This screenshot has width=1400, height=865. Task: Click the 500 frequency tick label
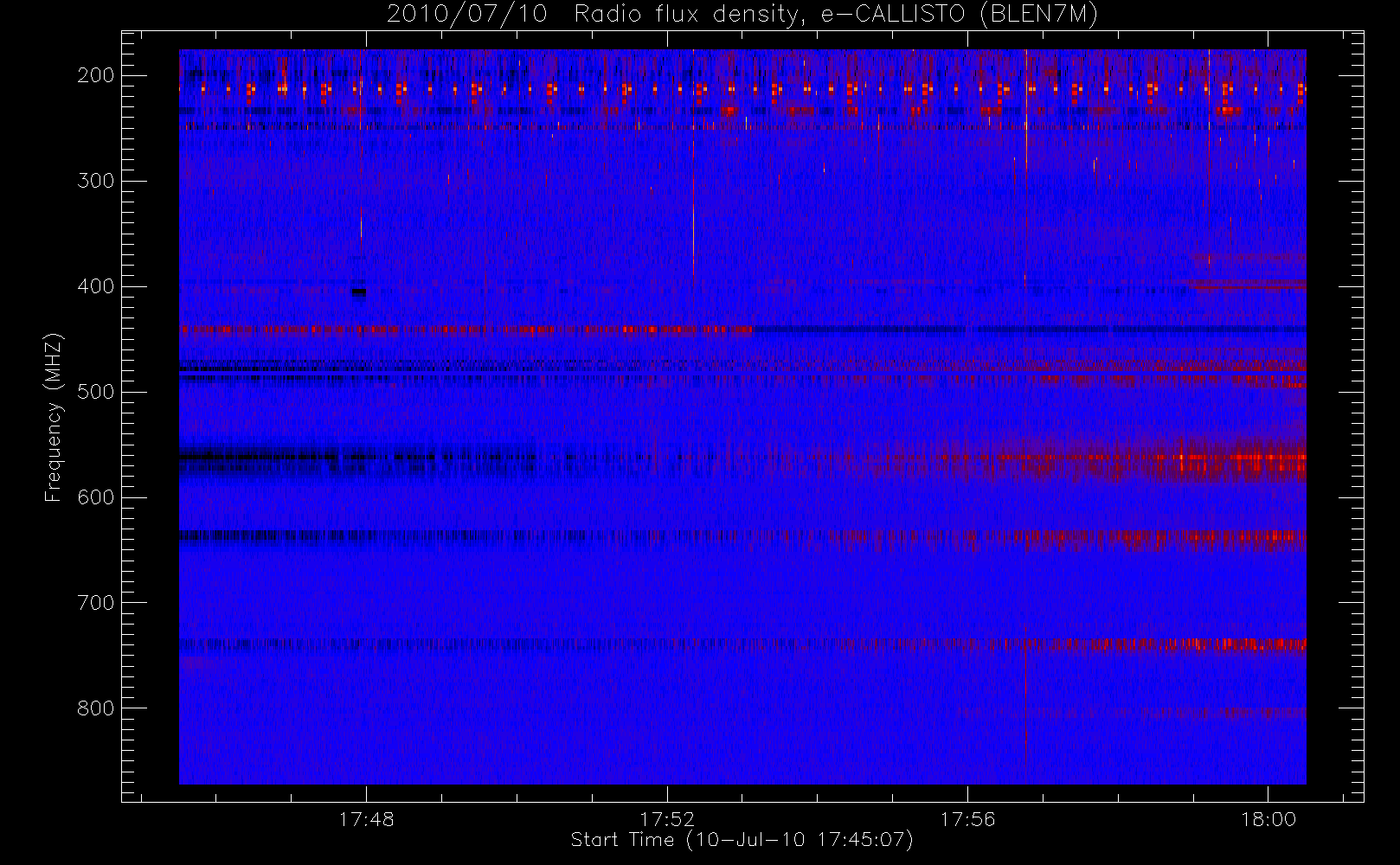[96, 392]
